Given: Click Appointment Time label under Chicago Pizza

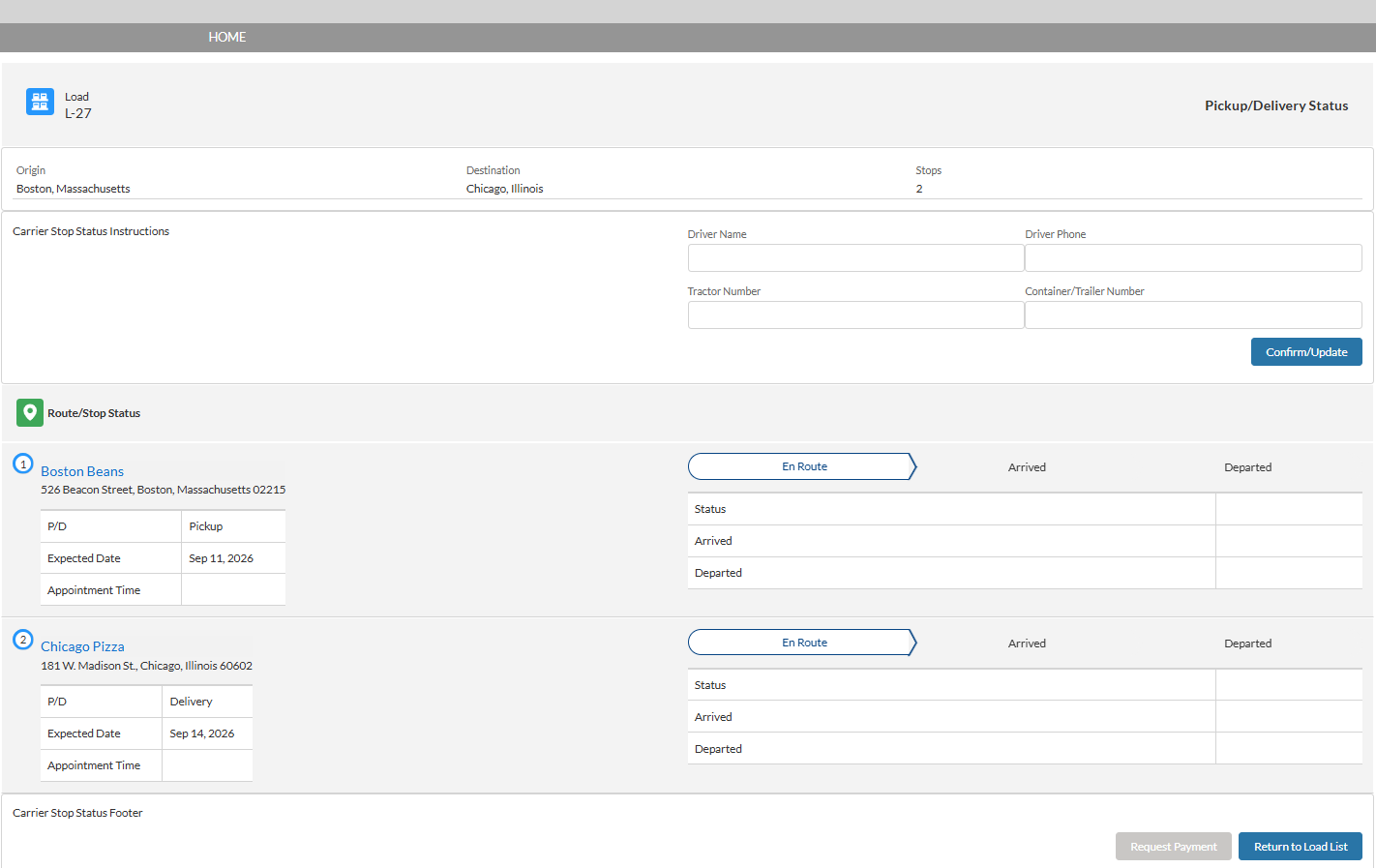Looking at the screenshot, I should (94, 765).
